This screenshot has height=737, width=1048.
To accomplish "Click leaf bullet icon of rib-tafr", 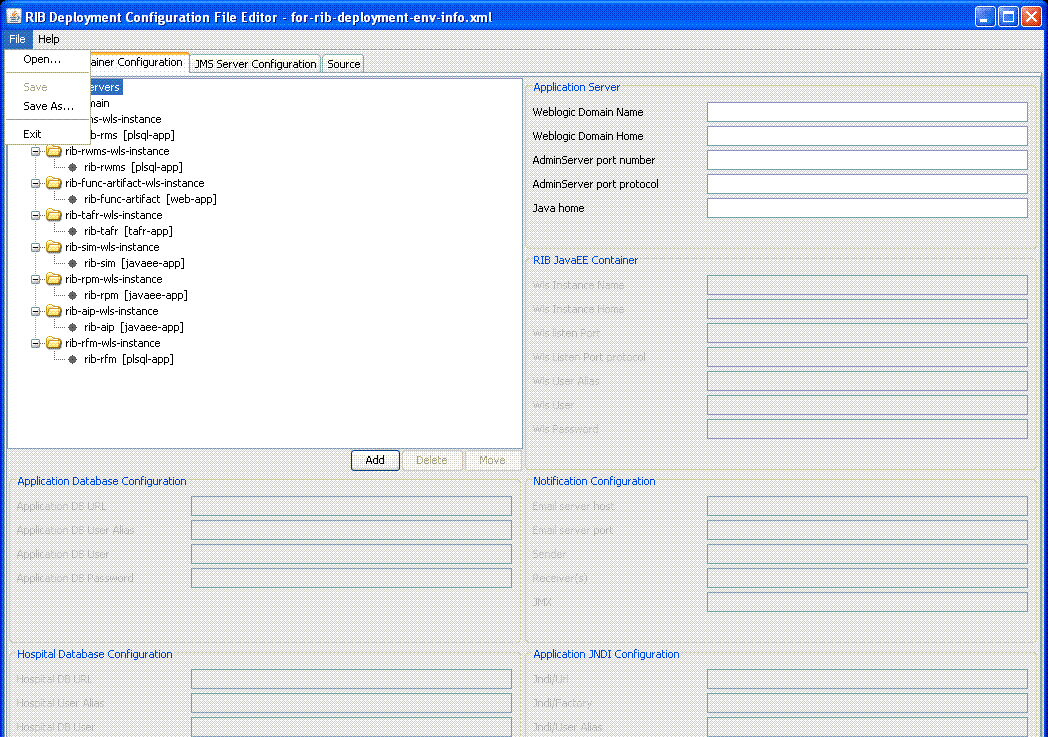I will 73,232.
